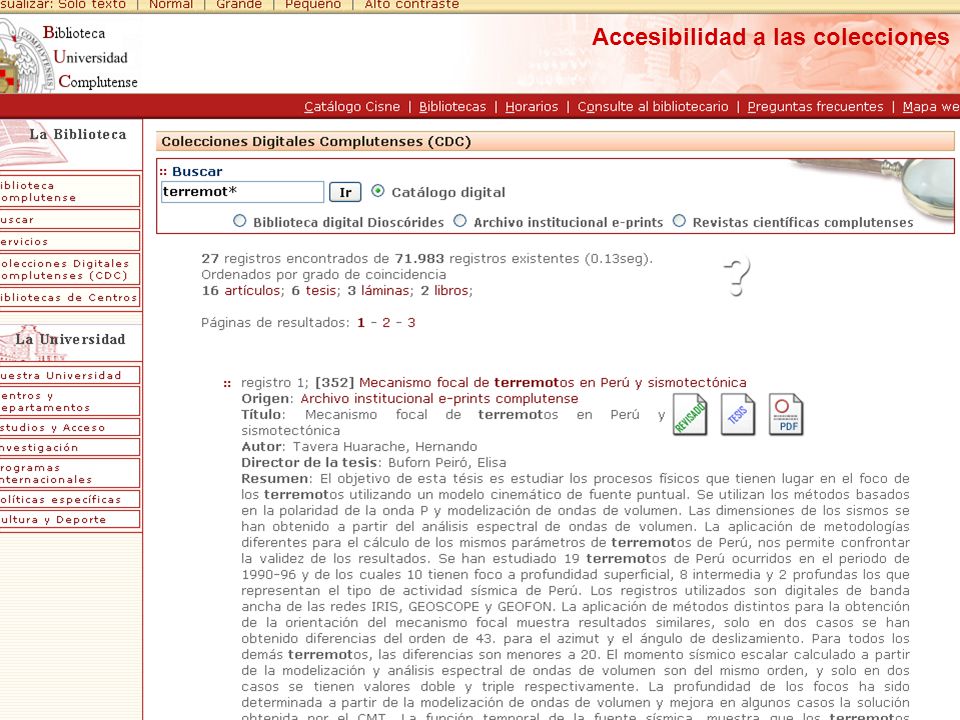Set text size to Normal
Screen dimensions: 960x720
pos(171,5)
